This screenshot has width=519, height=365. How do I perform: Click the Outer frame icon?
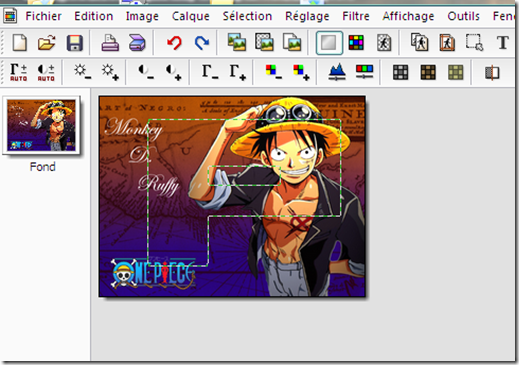(x=447, y=43)
